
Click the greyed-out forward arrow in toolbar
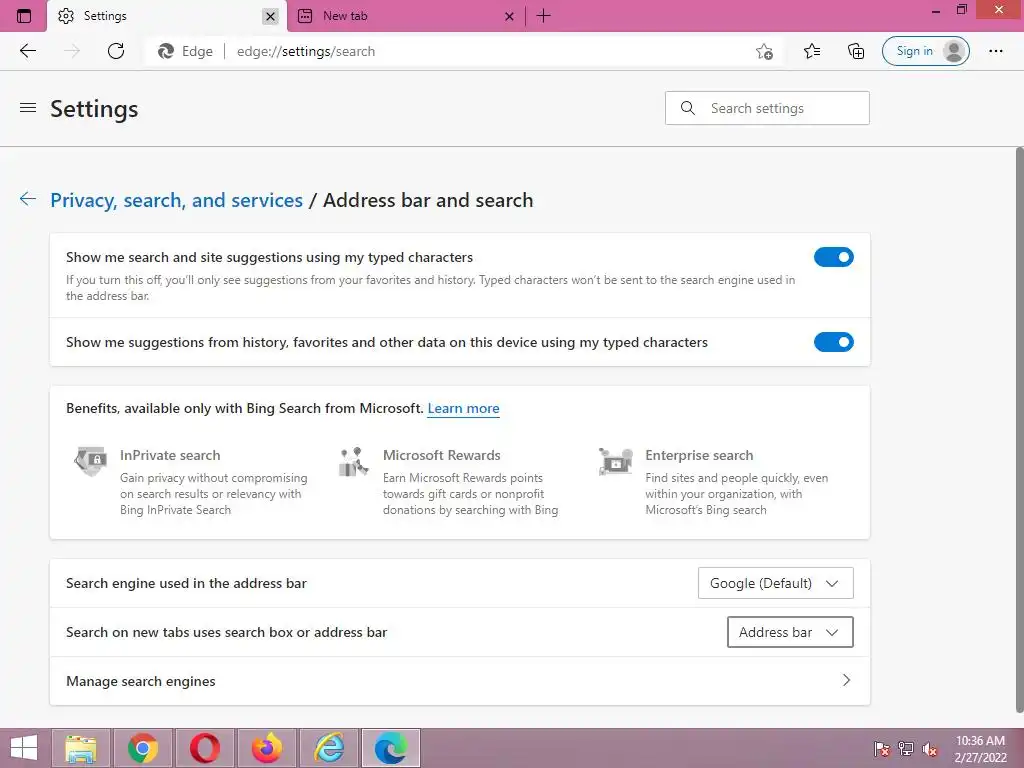coord(72,51)
